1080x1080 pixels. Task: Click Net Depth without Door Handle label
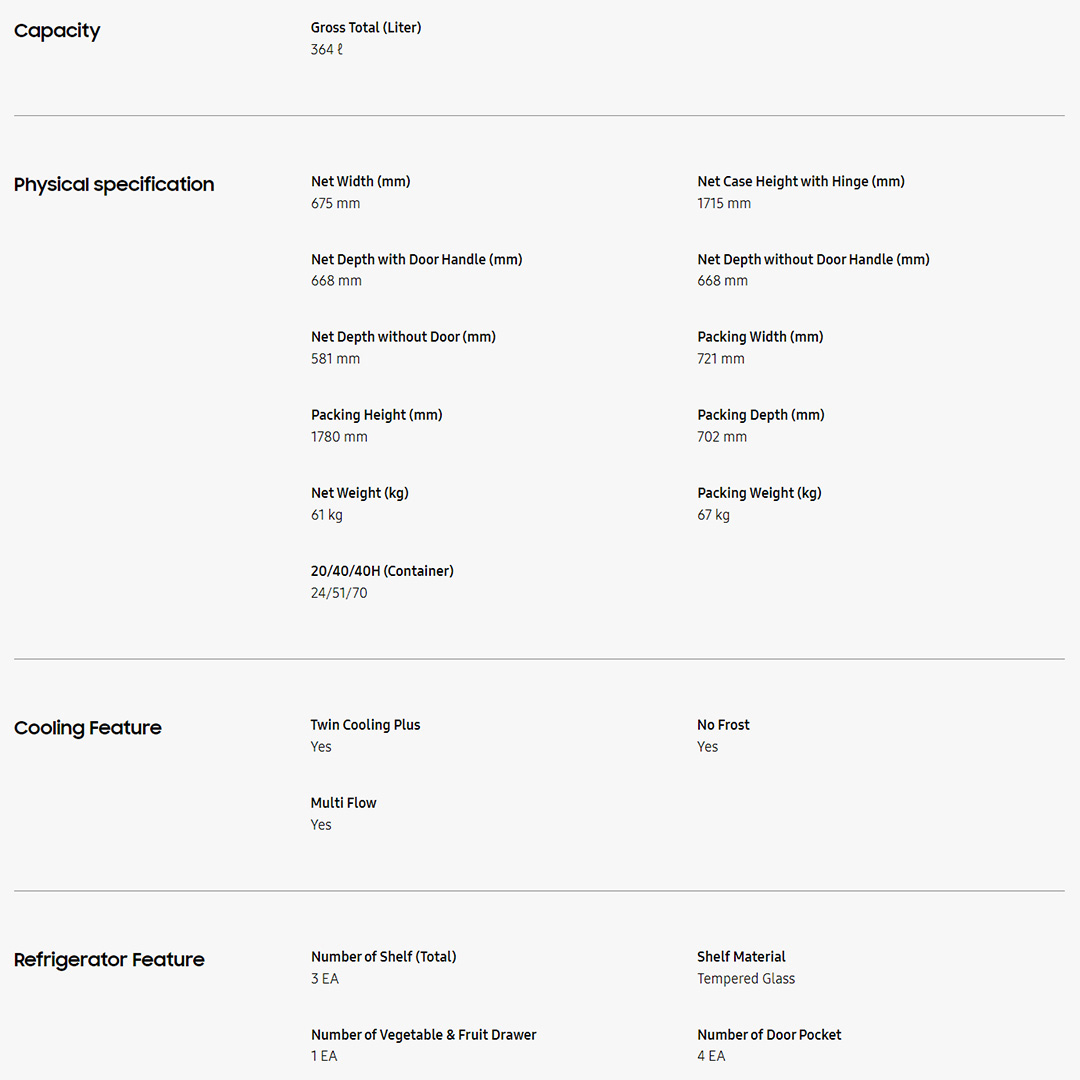813,260
